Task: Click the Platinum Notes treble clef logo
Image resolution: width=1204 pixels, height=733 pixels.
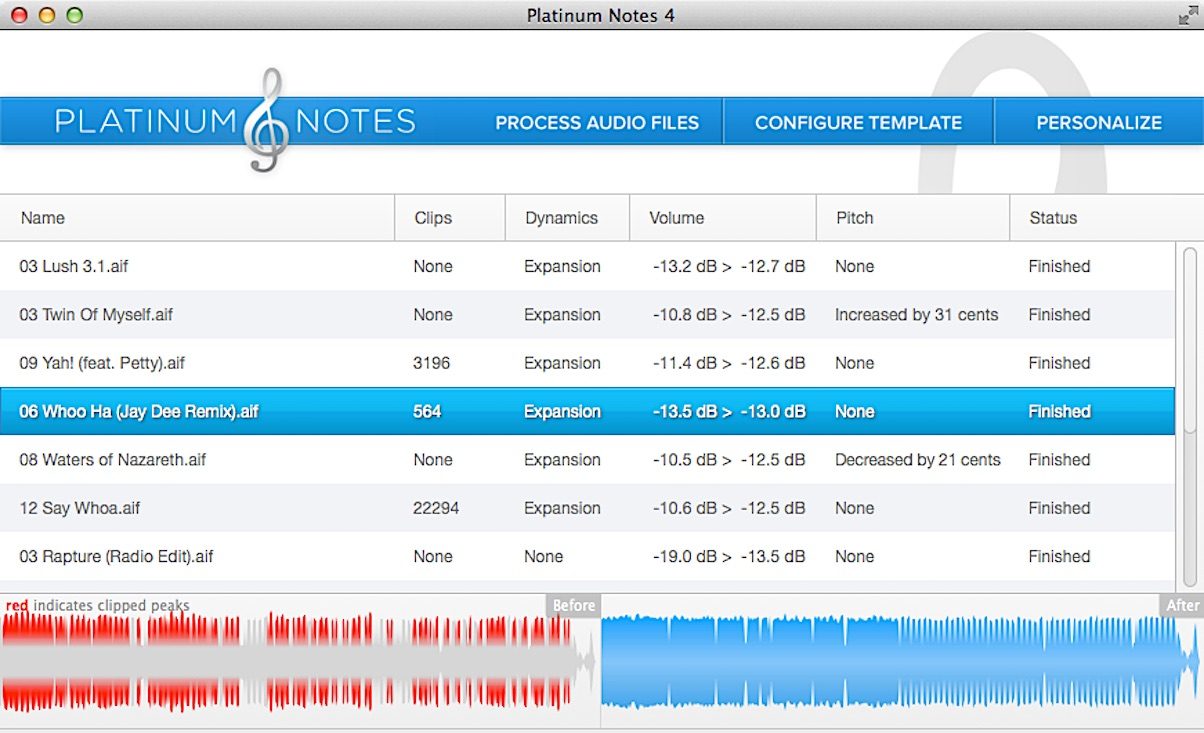Action: point(265,121)
